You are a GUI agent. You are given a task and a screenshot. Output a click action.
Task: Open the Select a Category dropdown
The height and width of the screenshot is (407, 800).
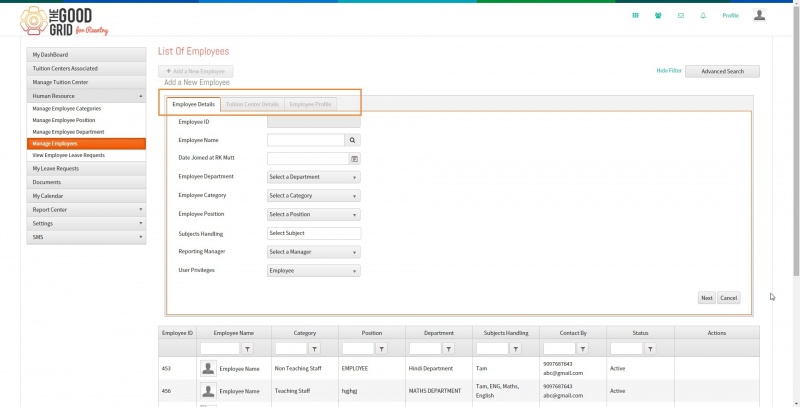pos(313,196)
